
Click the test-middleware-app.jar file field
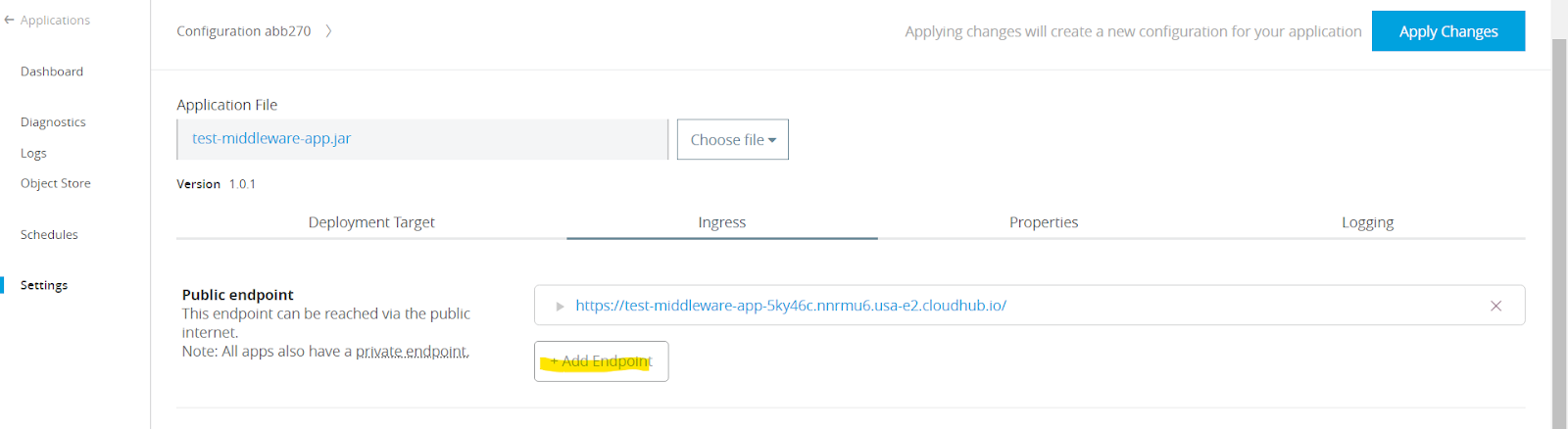click(421, 139)
